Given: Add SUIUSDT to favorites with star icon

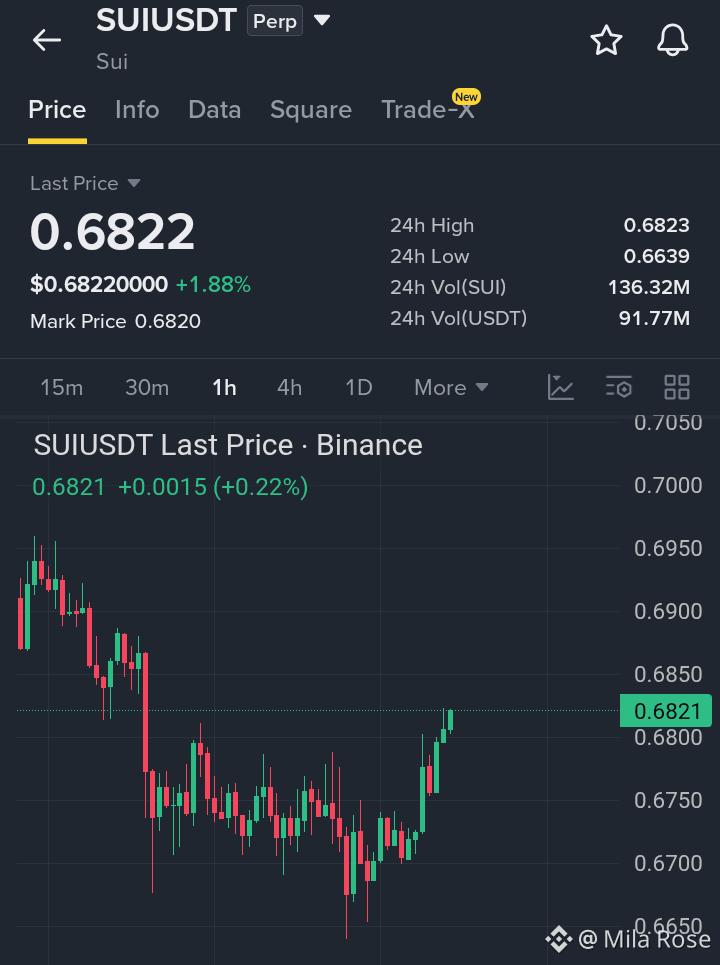Looking at the screenshot, I should (606, 41).
